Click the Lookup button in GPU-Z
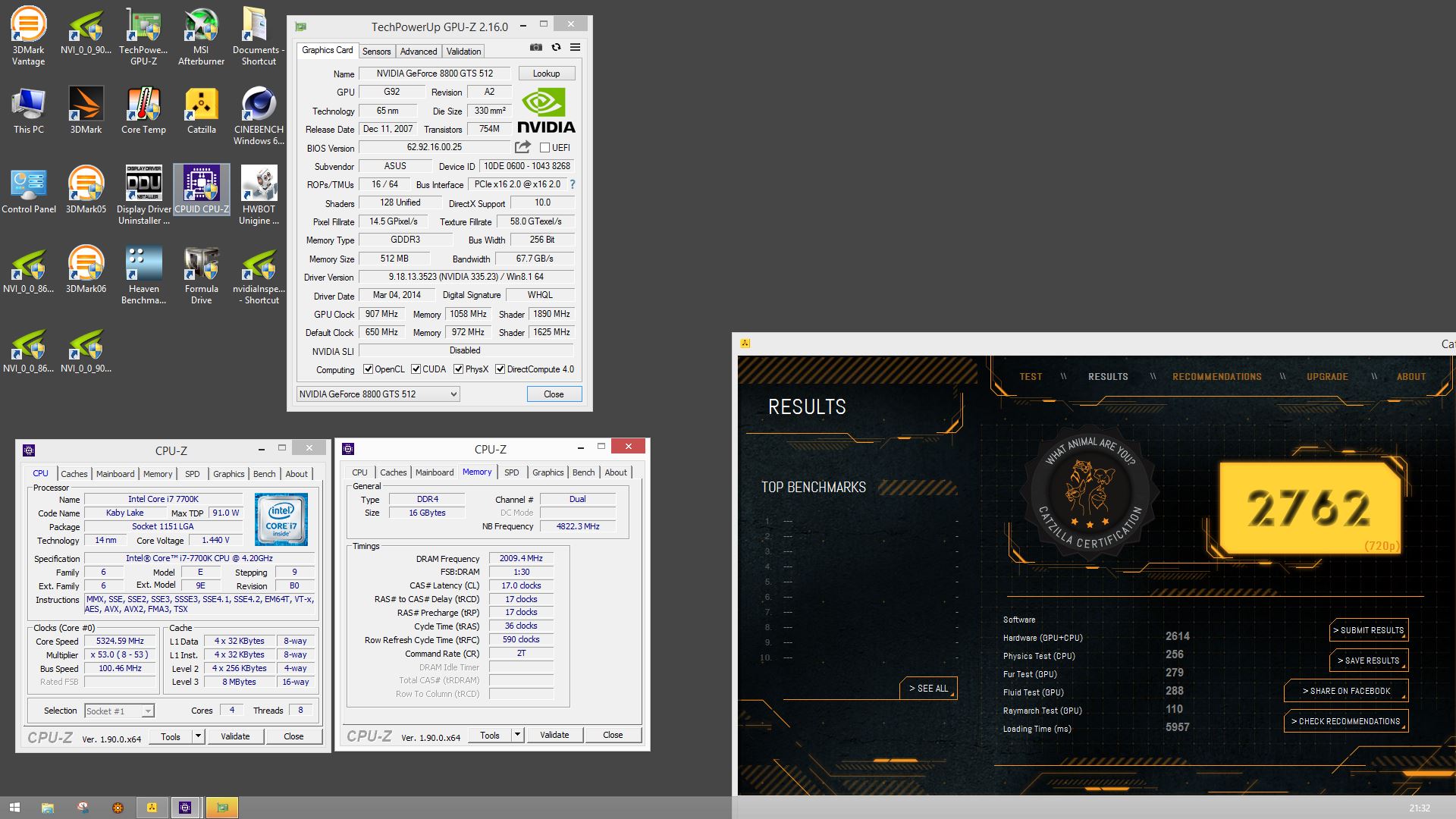The height and width of the screenshot is (819, 1456). tap(547, 74)
